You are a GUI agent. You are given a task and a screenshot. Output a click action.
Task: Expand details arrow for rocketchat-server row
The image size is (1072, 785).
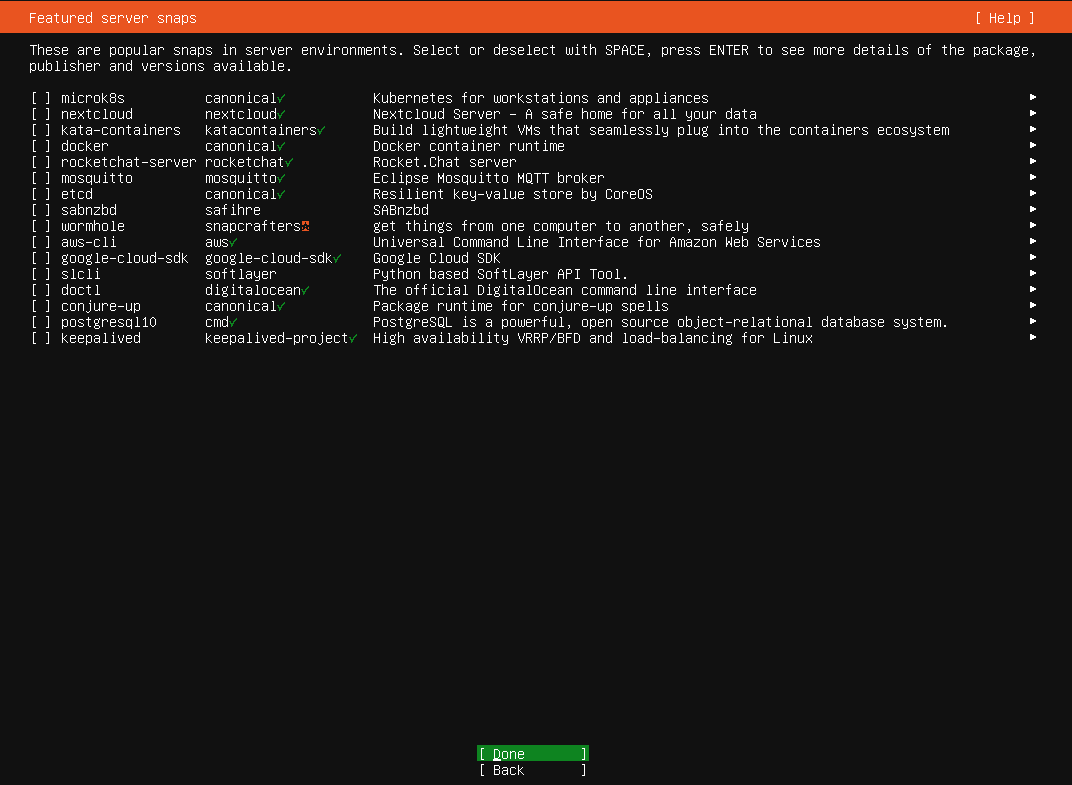tap(1033, 161)
